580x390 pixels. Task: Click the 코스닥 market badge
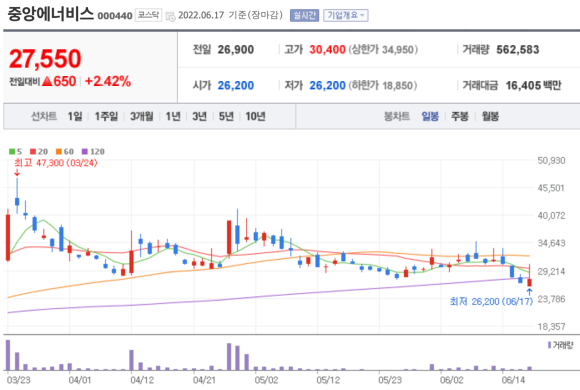point(148,15)
